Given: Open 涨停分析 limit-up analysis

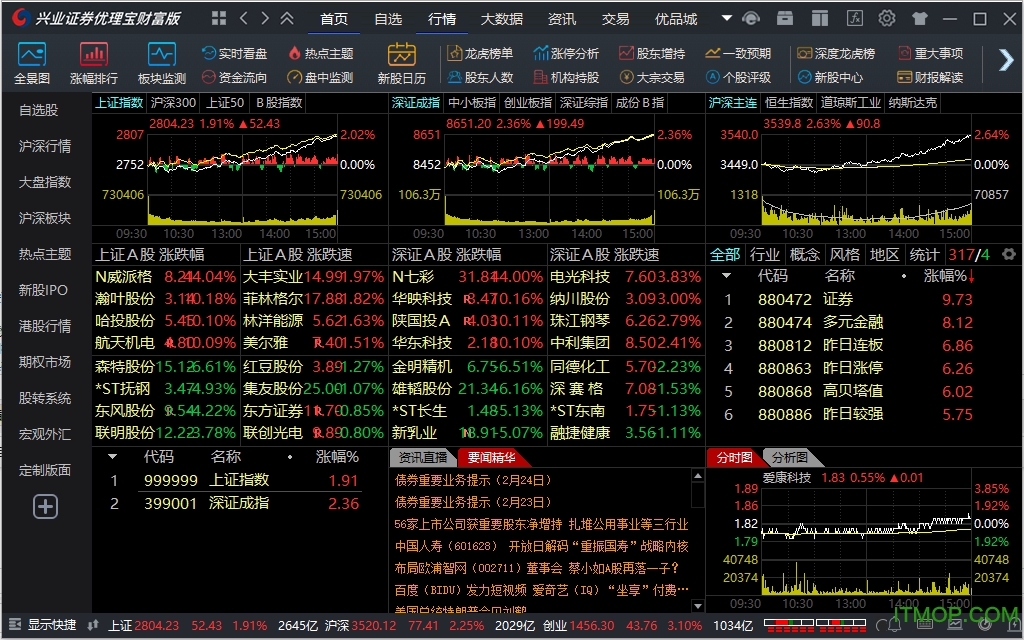Looking at the screenshot, I should coord(566,54).
